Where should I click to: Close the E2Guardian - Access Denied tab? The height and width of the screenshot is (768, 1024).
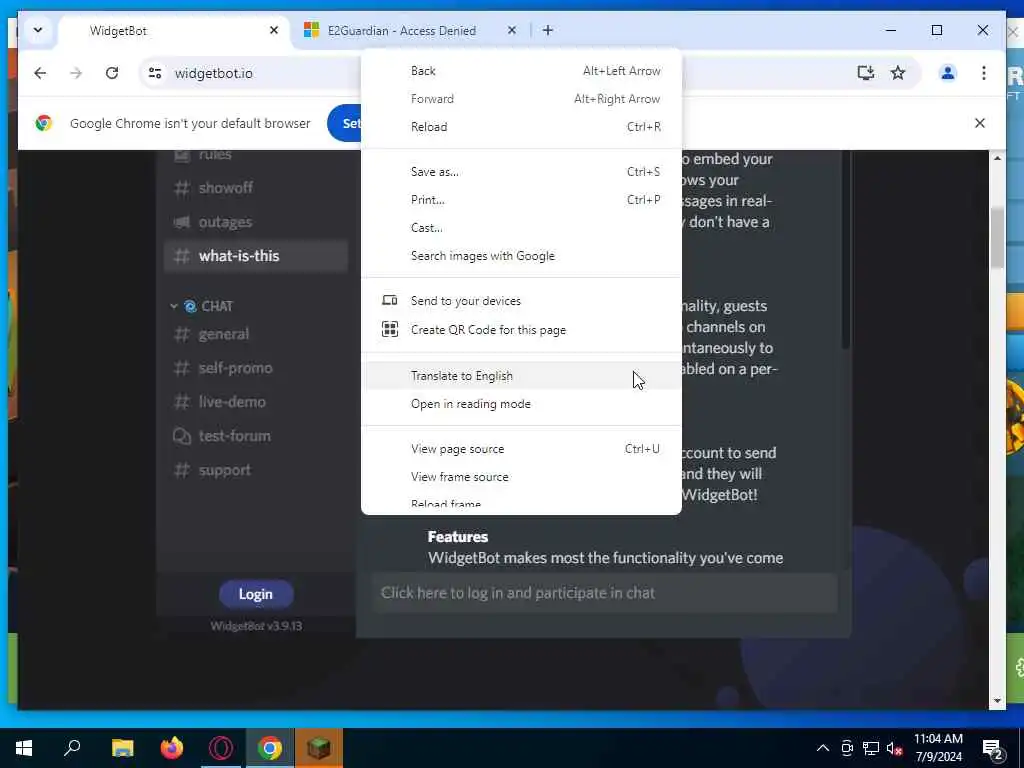click(512, 31)
